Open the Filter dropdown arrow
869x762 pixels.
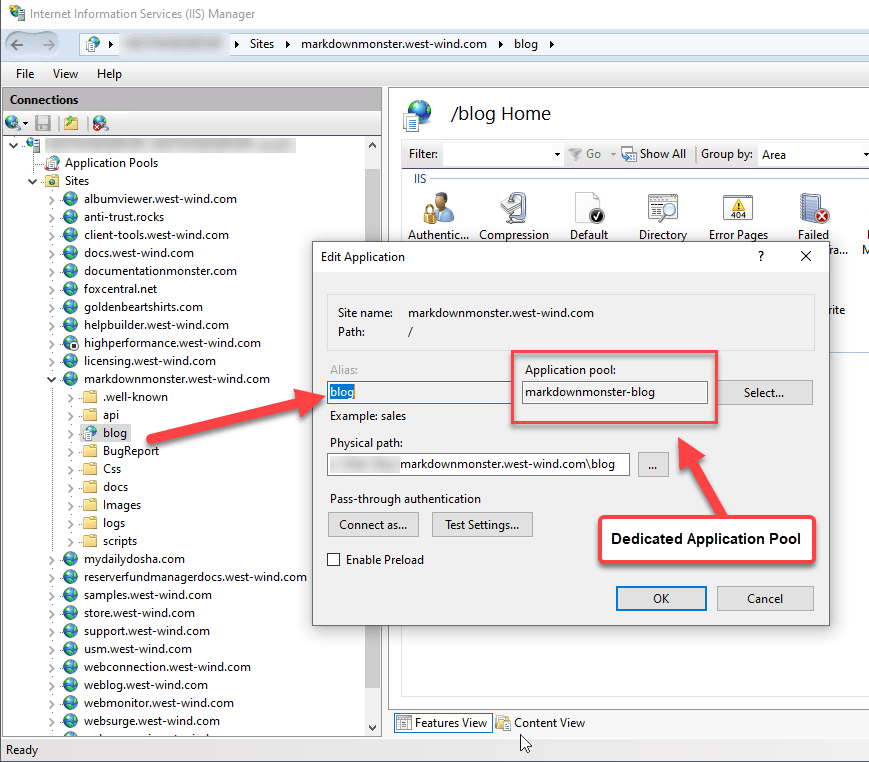557,155
